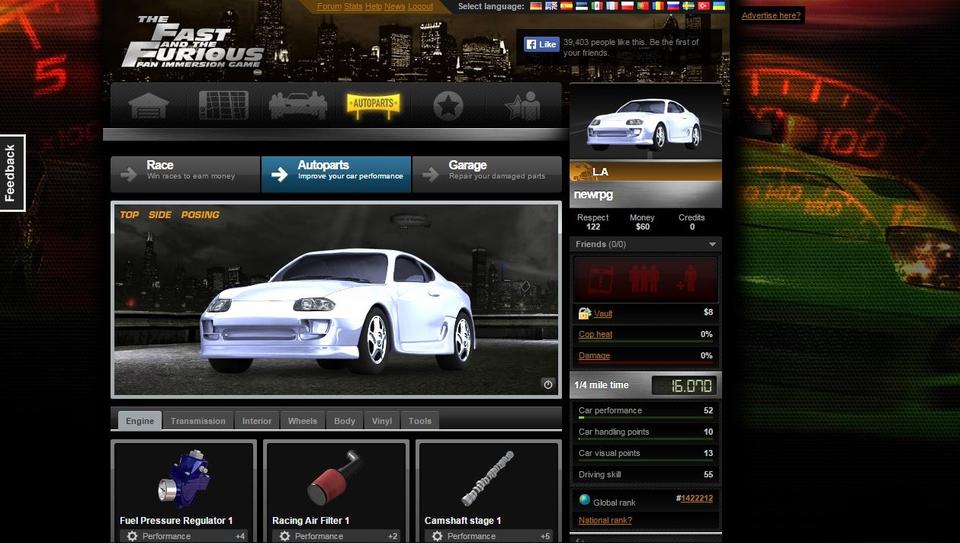Switch to the Interior parts tab
The image size is (960, 543).
[x=257, y=421]
